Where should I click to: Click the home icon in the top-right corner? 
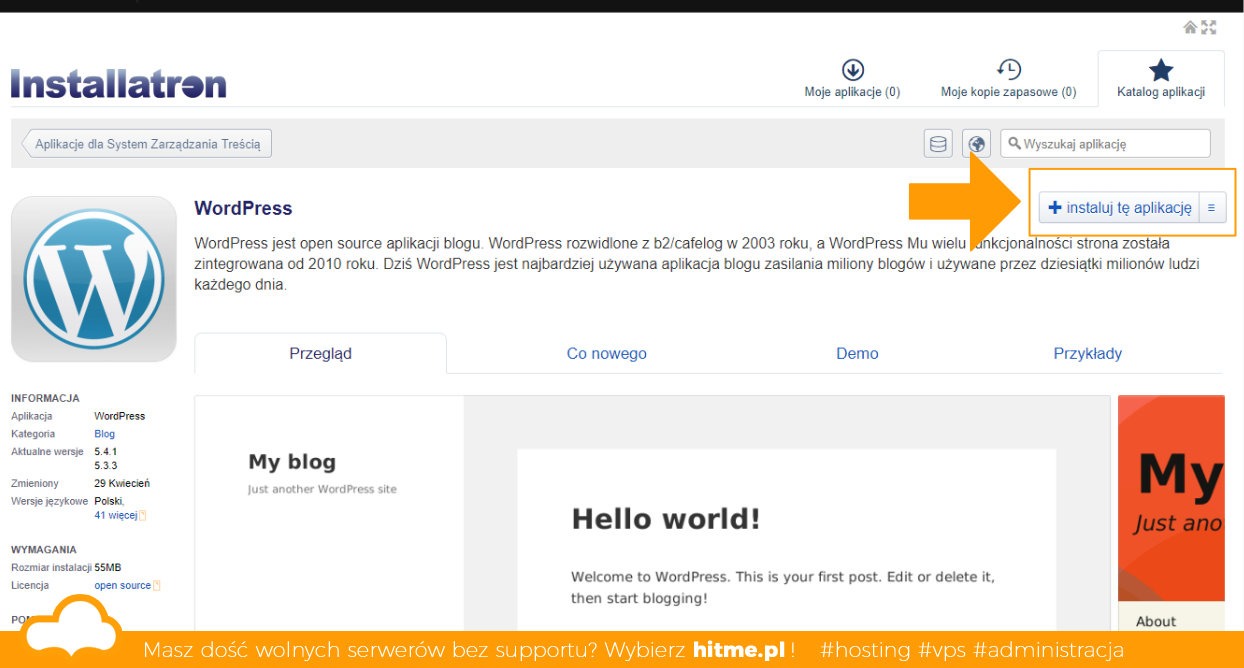click(1188, 27)
